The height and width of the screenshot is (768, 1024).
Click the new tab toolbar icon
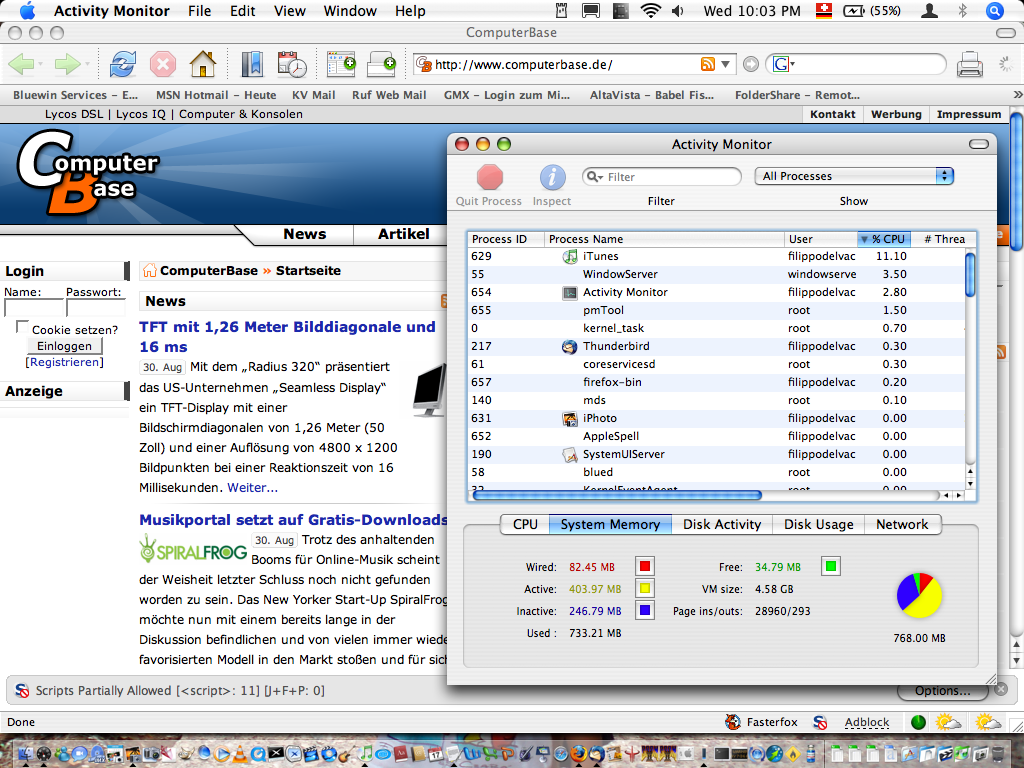tap(342, 64)
